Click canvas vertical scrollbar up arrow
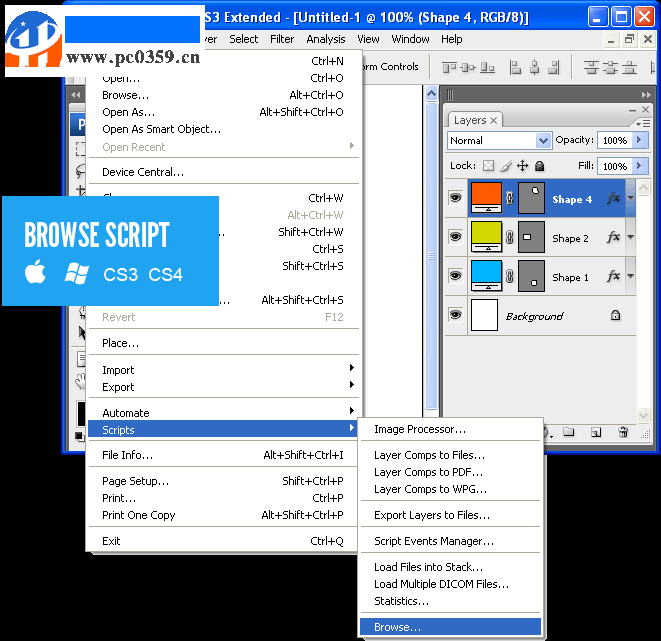The image size is (661, 641). point(431,94)
